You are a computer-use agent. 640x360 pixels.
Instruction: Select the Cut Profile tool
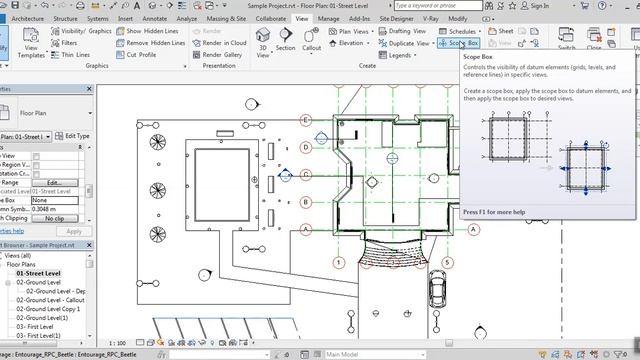click(x=136, y=55)
